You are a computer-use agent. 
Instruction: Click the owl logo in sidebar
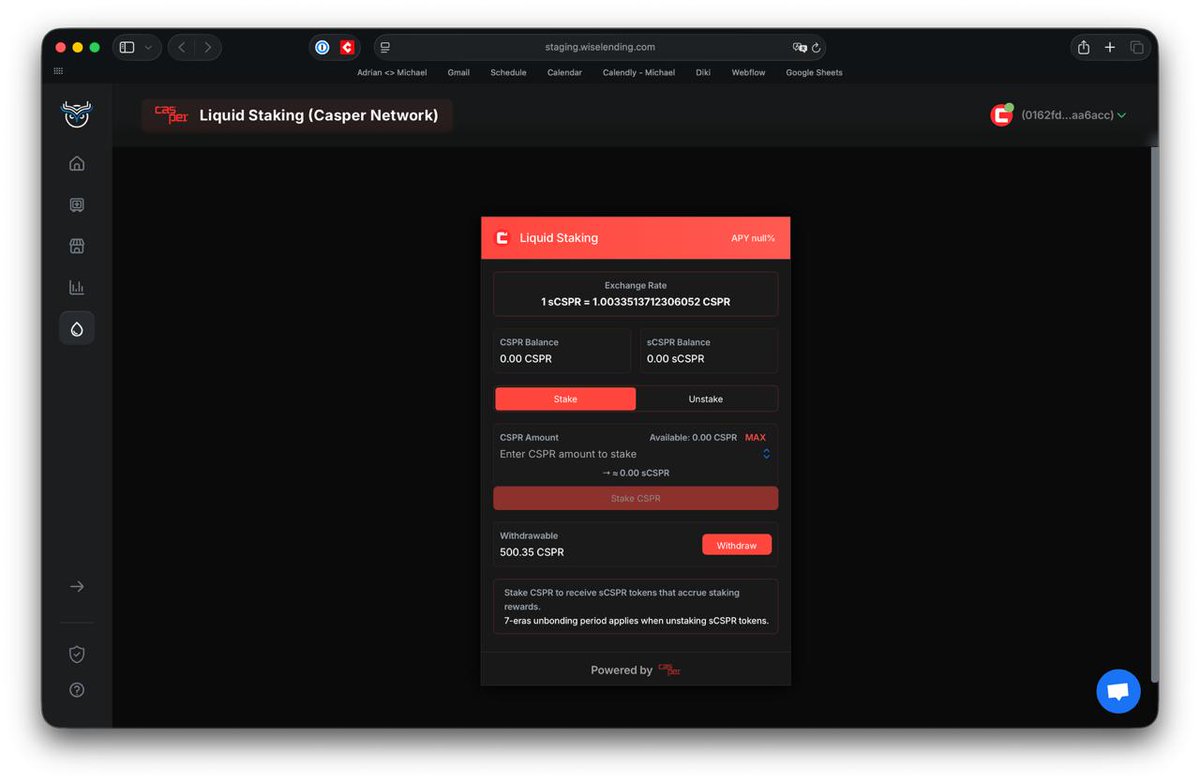point(77,115)
